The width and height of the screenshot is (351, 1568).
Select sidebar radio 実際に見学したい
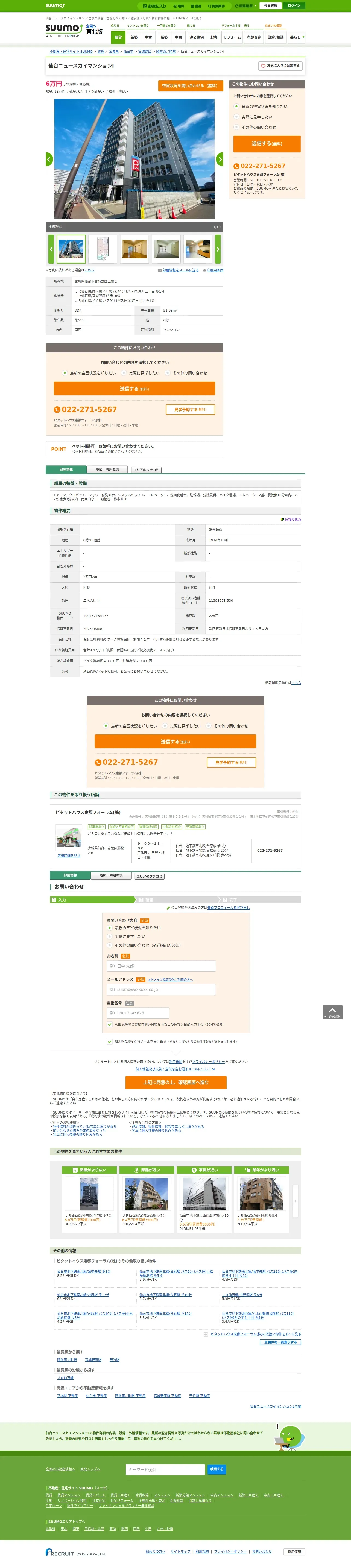(236, 117)
